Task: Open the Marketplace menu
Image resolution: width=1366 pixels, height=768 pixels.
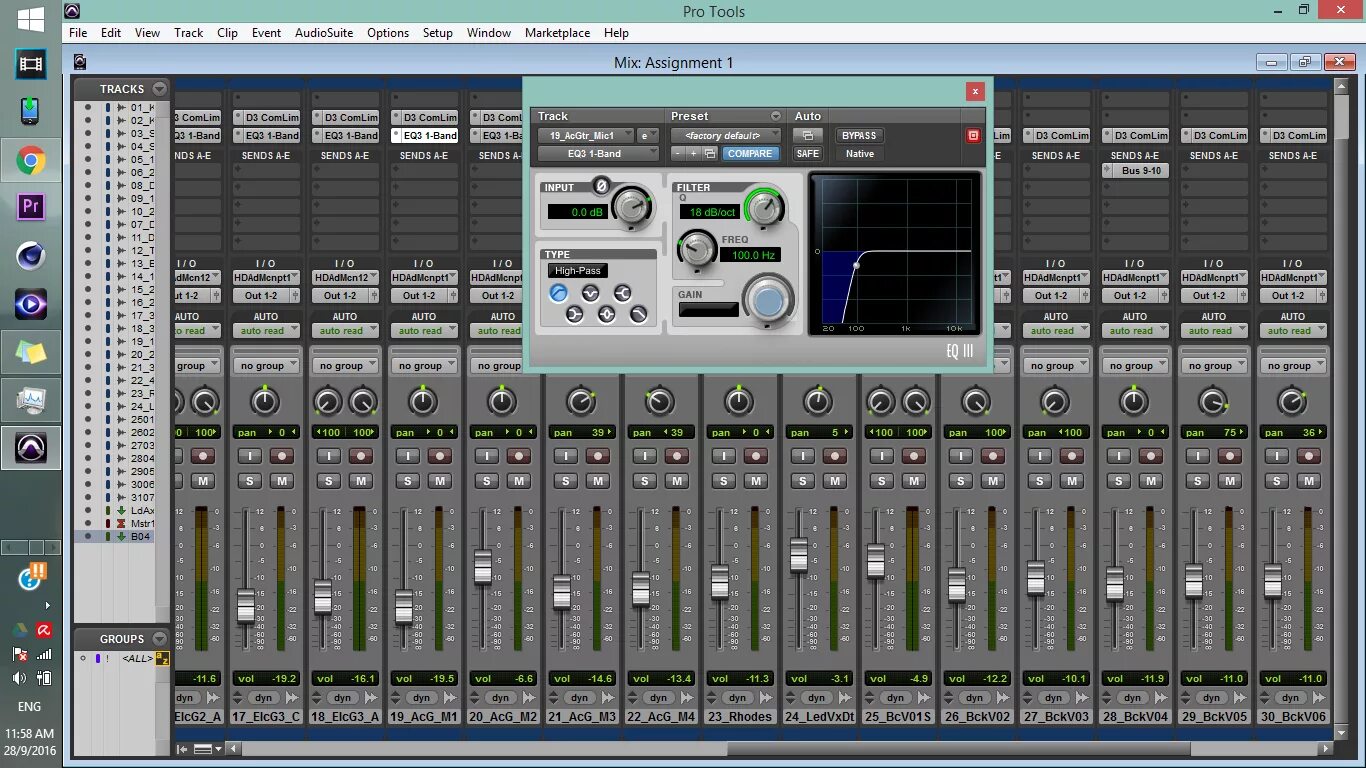Action: [557, 32]
